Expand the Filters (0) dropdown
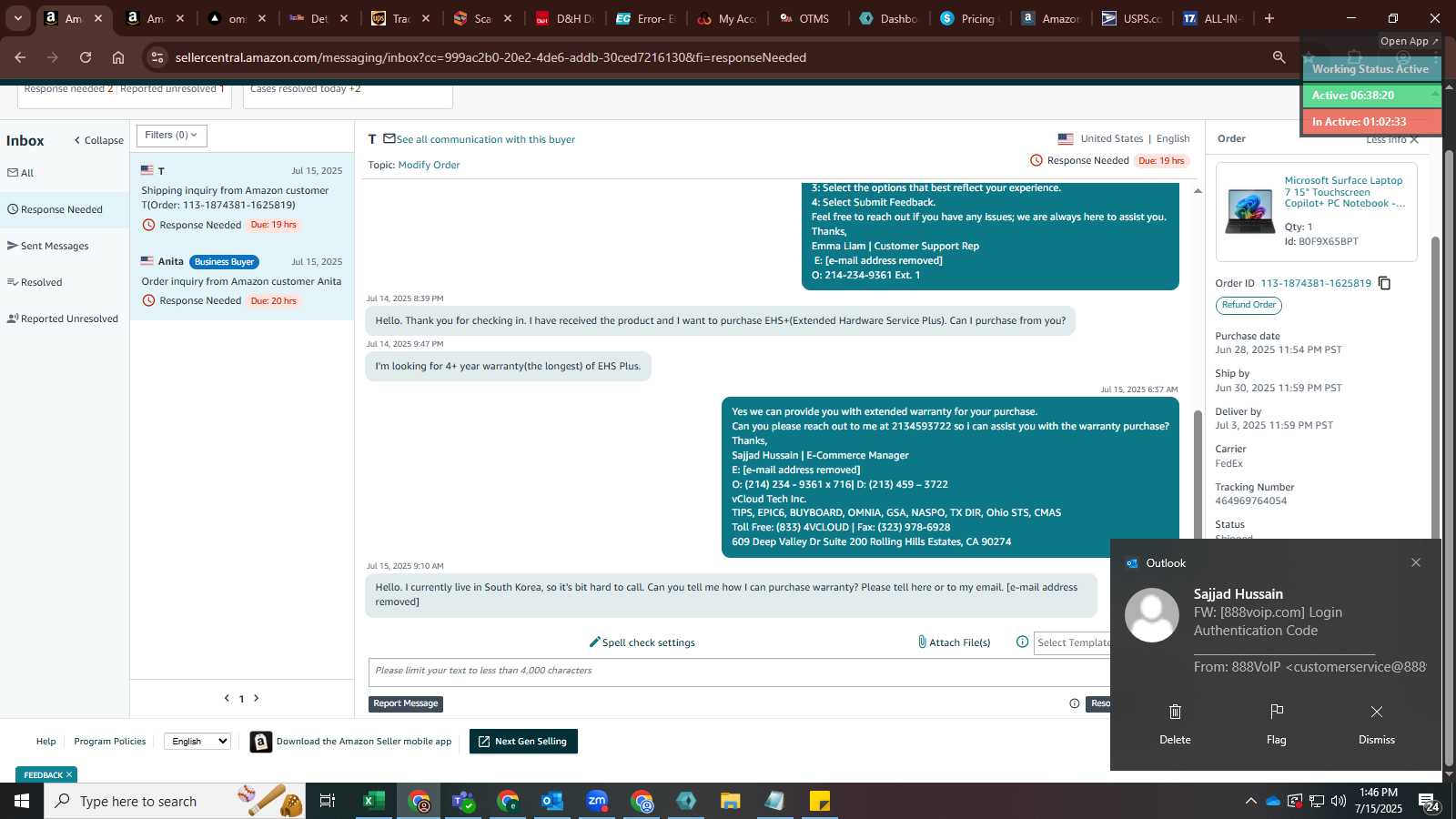Screen dimensions: 1456x819 click(x=172, y=136)
